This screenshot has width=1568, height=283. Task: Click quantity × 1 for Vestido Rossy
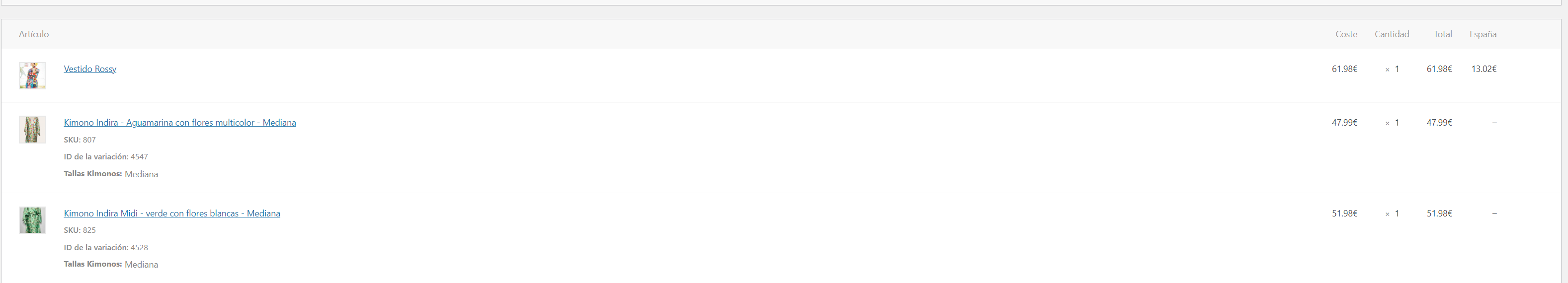(x=1392, y=70)
